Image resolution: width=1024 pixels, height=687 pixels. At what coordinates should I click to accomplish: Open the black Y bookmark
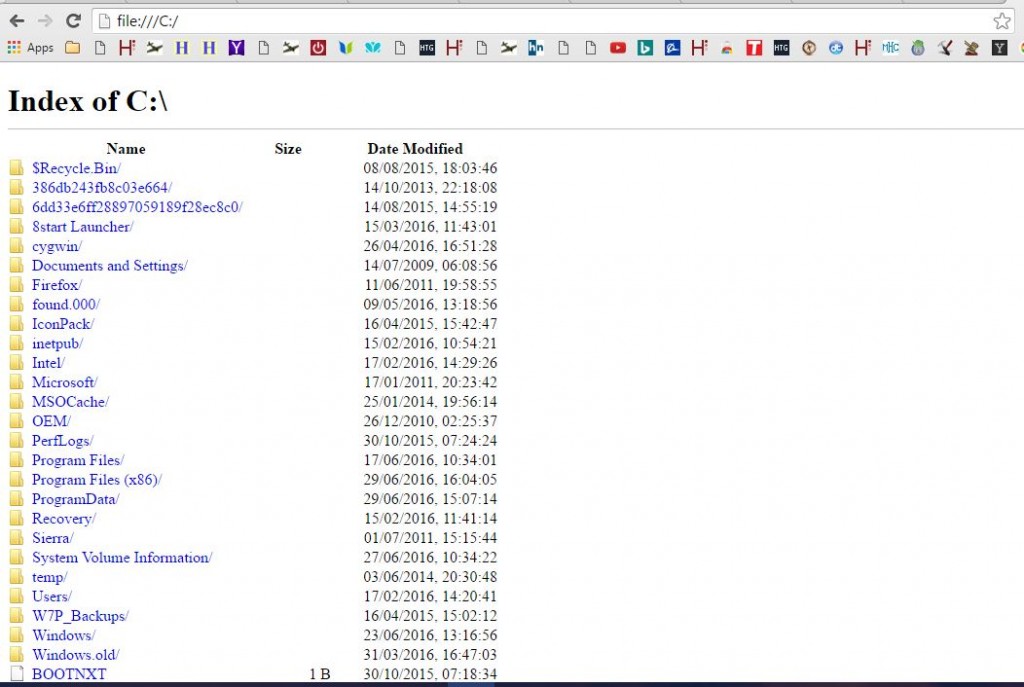pyautogui.click(x=999, y=48)
